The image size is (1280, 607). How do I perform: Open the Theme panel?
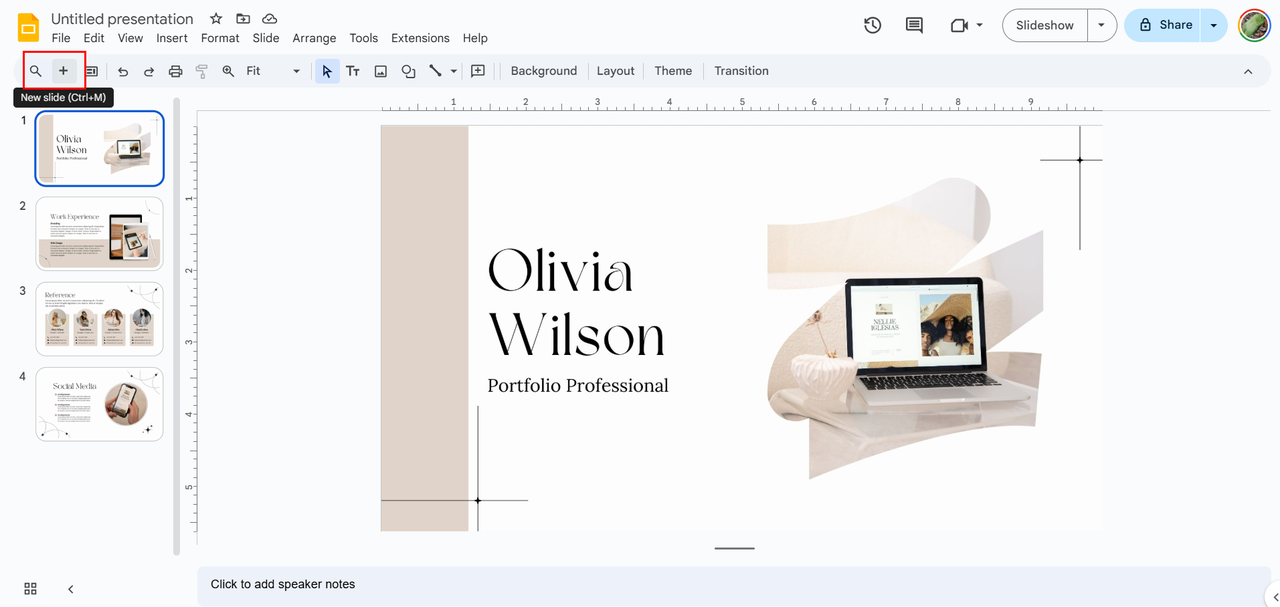673,71
